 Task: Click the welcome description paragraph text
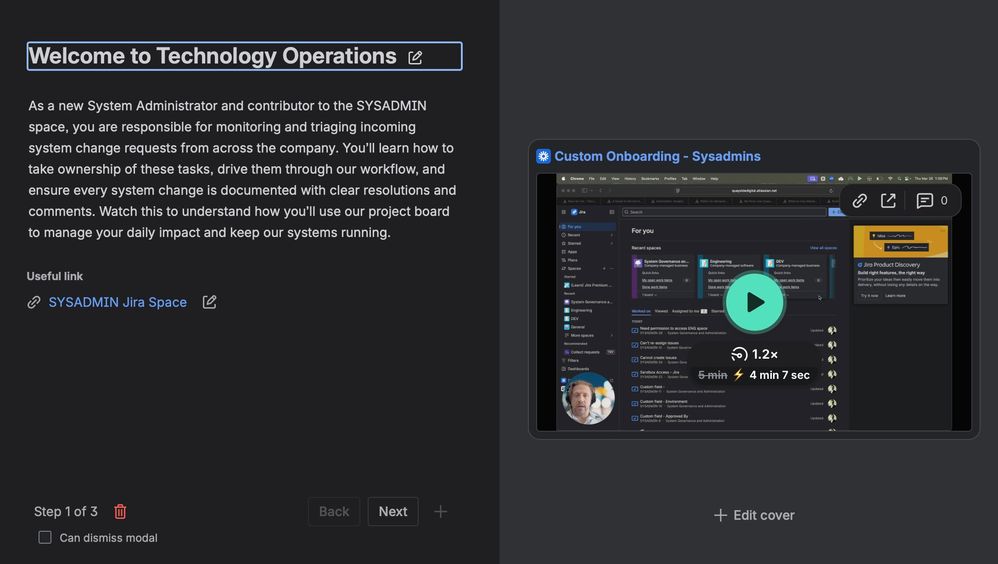(x=242, y=169)
